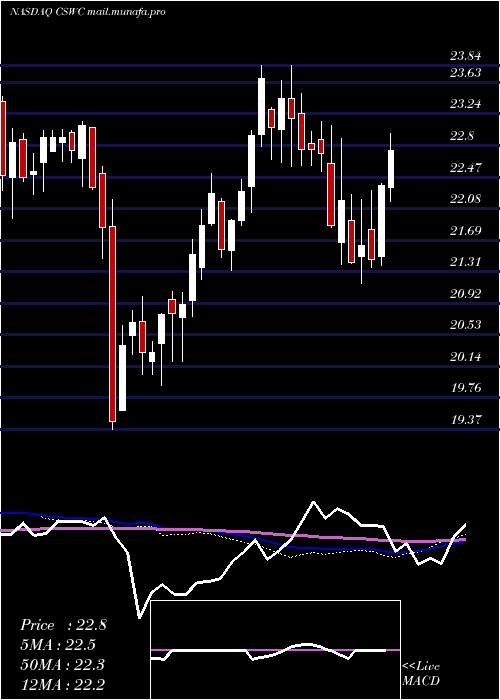Click the tallest red candlestick dropping to 19.37
The image size is (500, 700).
112,324
